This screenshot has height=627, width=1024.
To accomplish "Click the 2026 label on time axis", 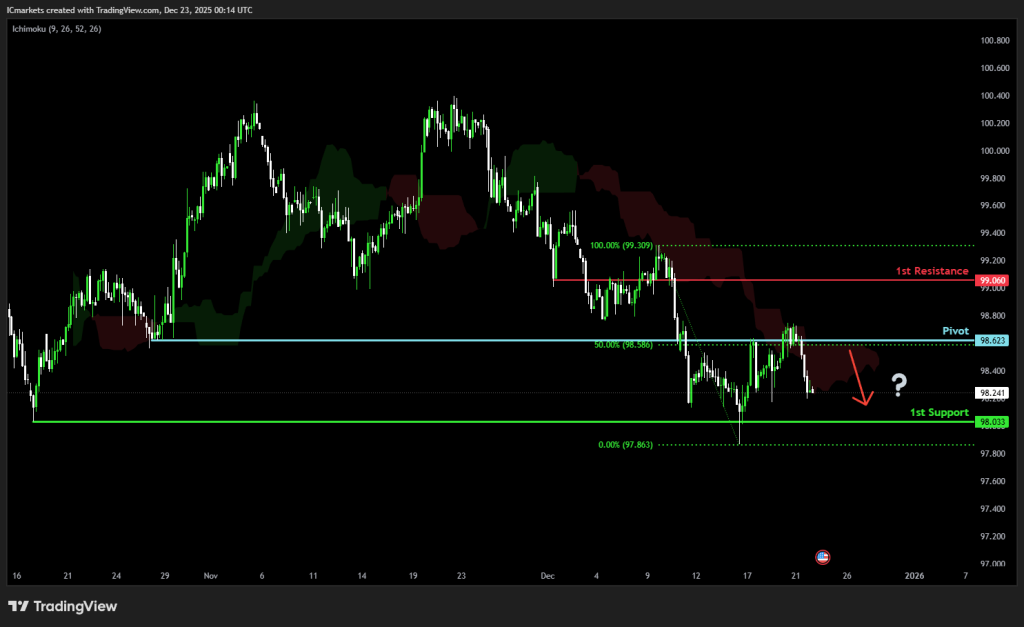I will (914, 576).
